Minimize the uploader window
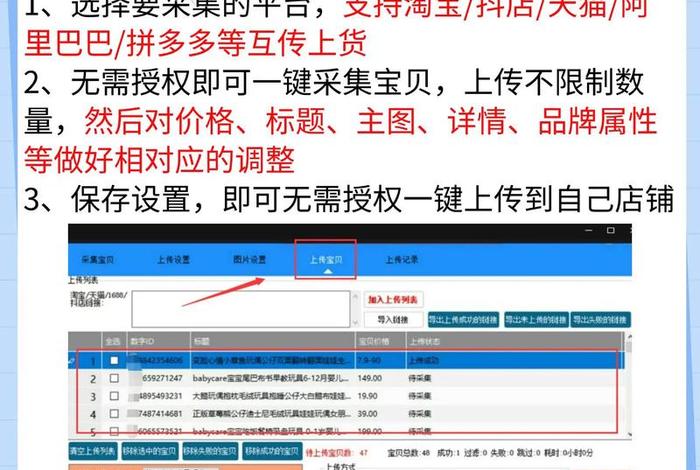This screenshot has width=700, height=470. [x=588, y=230]
